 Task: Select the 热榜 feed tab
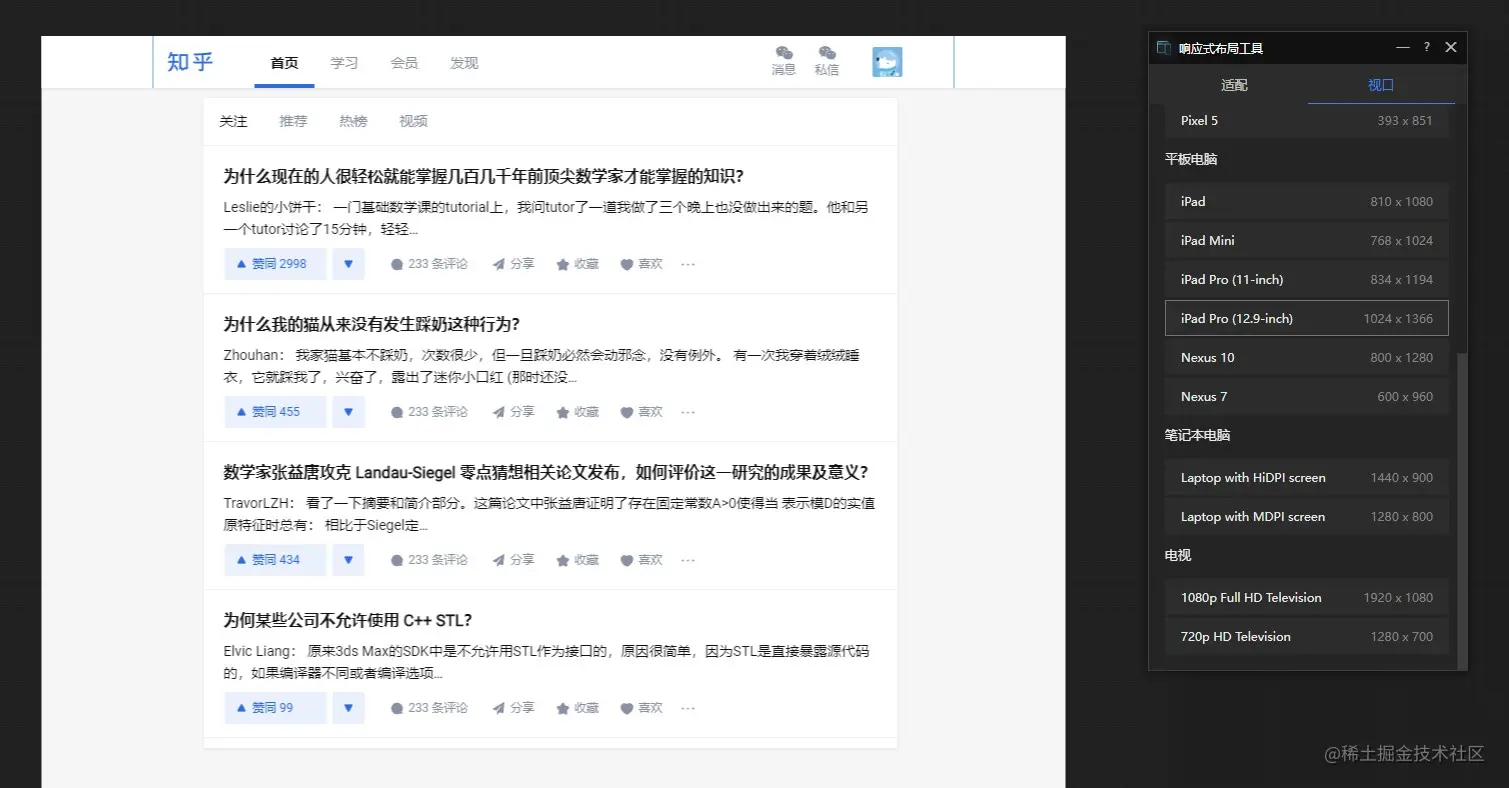pyautogui.click(x=353, y=121)
